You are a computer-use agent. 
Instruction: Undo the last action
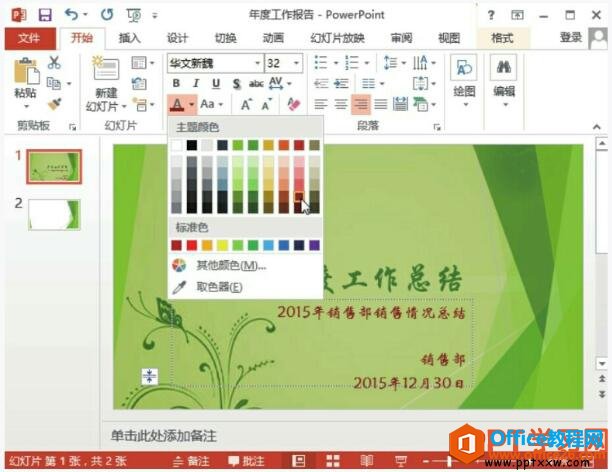tap(71, 15)
